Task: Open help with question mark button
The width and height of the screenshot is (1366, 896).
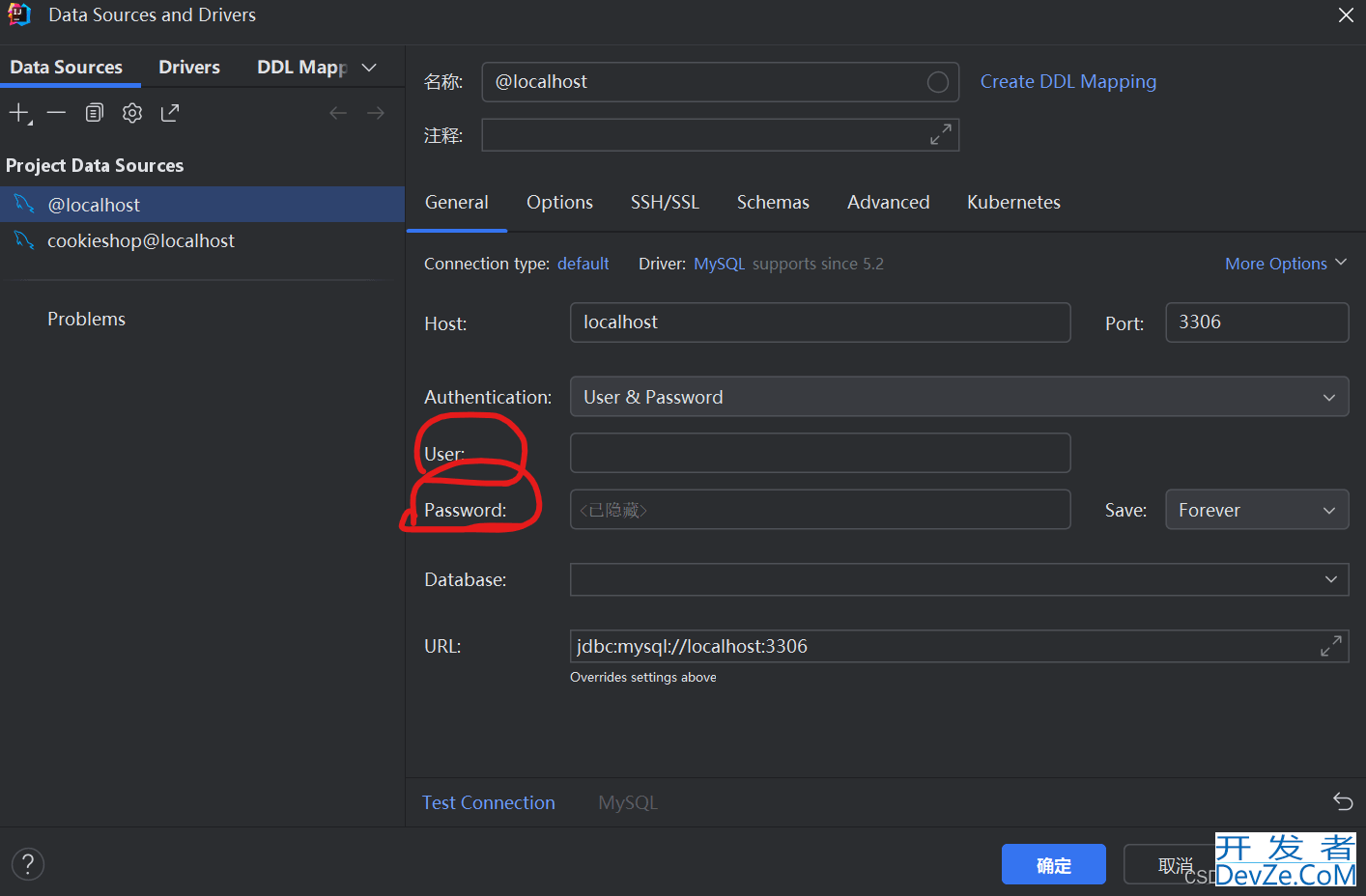Action: pyautogui.click(x=28, y=863)
